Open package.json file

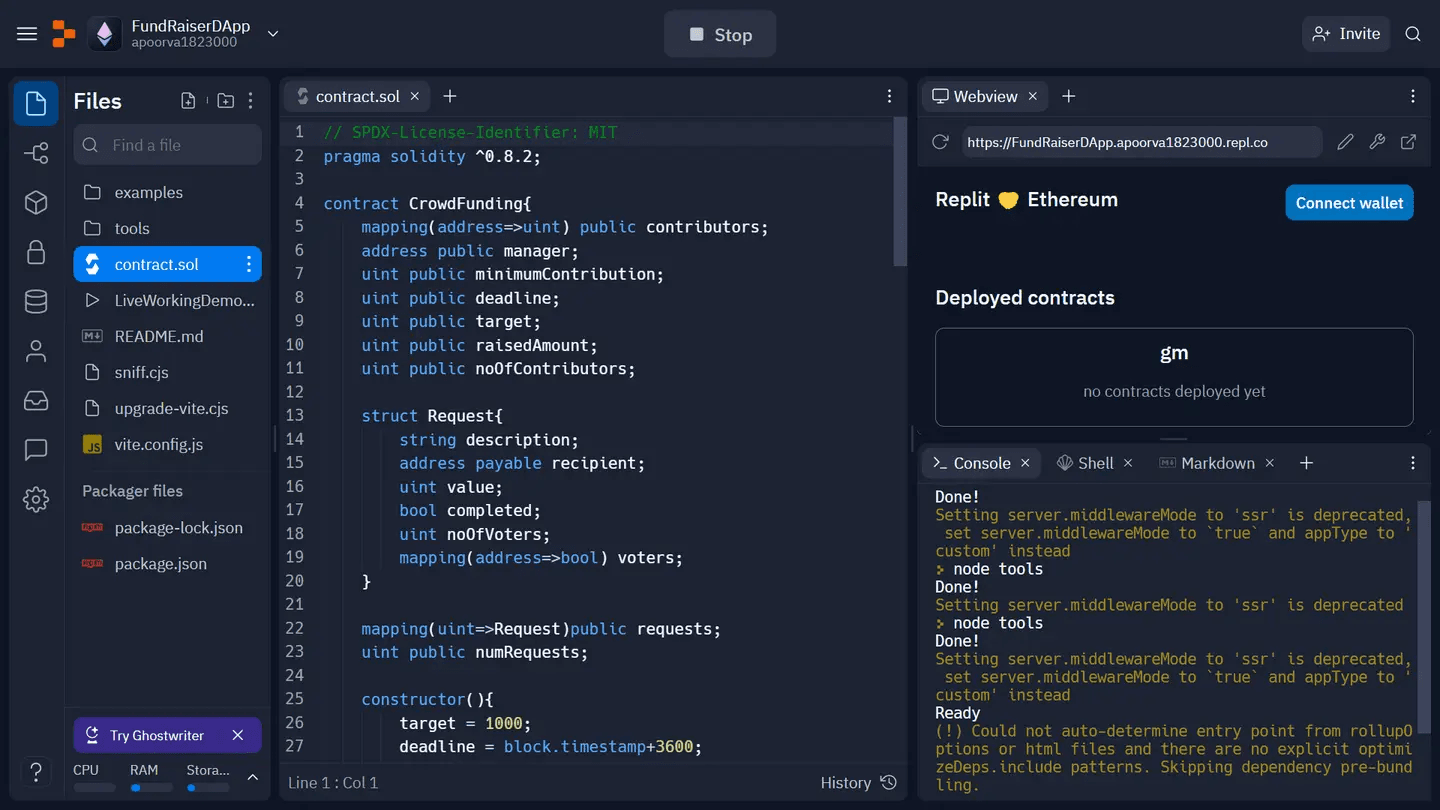[167, 563]
